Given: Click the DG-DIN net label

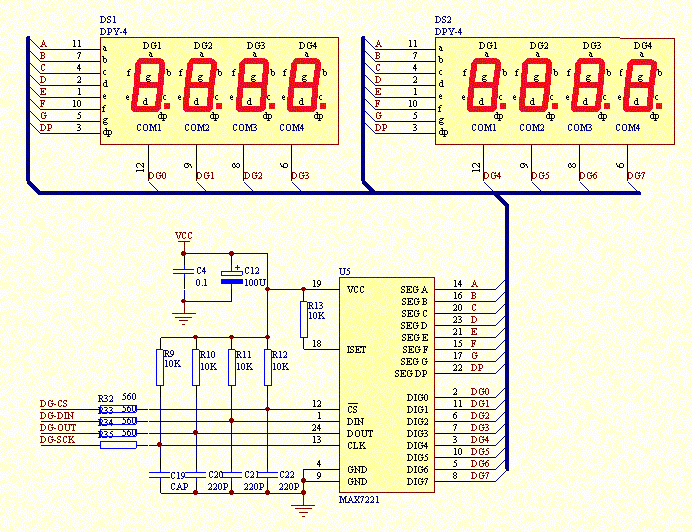Looking at the screenshot, I should 57,415.
